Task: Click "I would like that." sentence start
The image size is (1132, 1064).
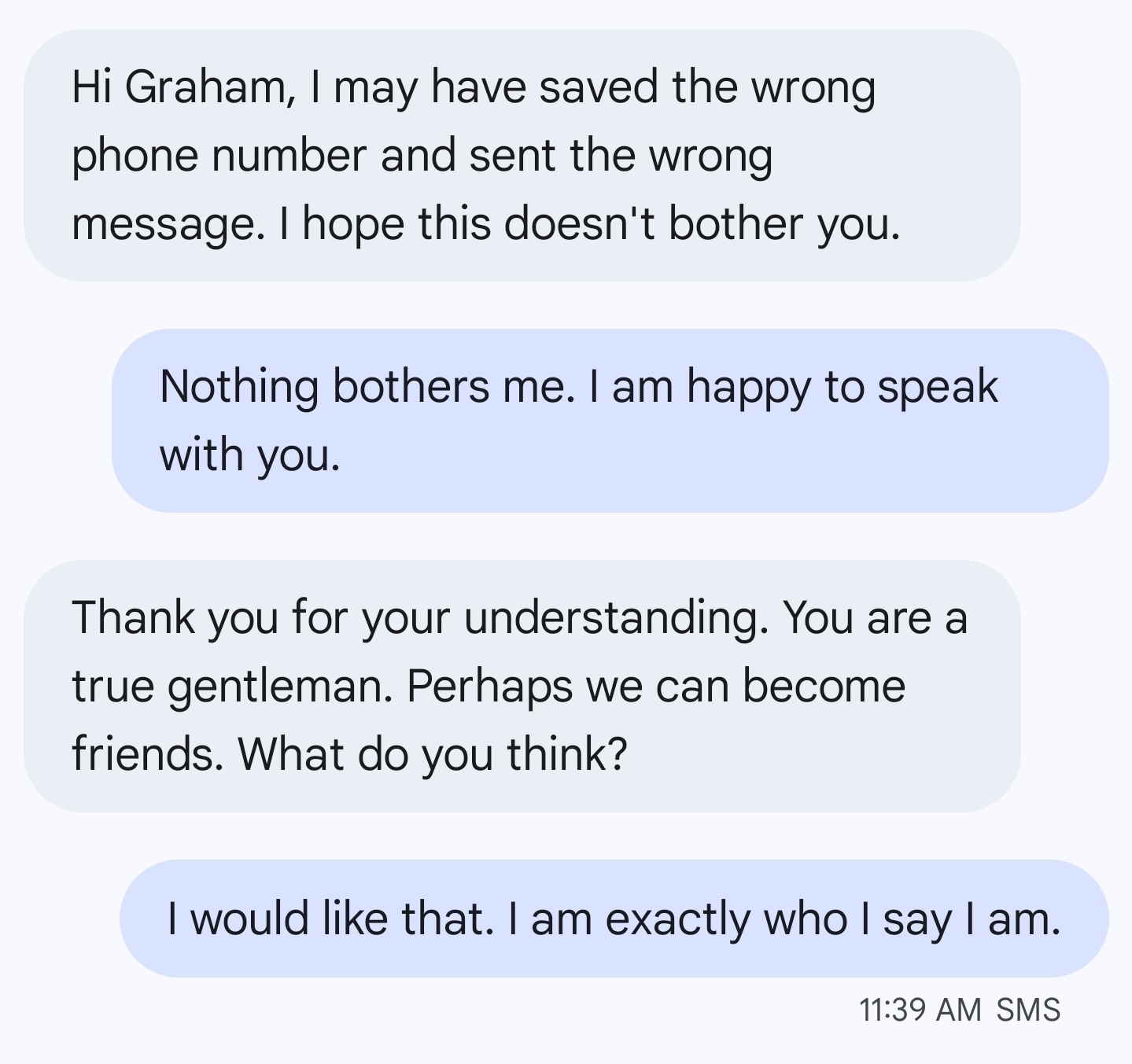Action: pos(330,919)
